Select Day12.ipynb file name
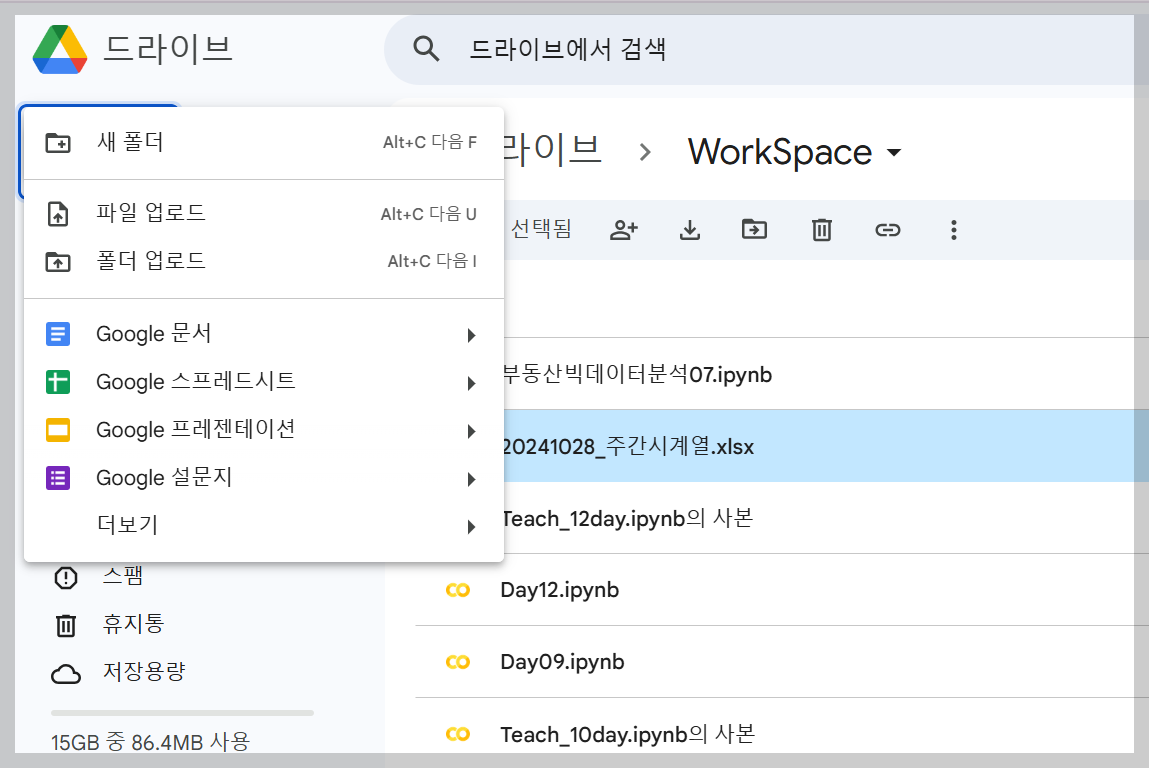1149x768 pixels. 560,590
